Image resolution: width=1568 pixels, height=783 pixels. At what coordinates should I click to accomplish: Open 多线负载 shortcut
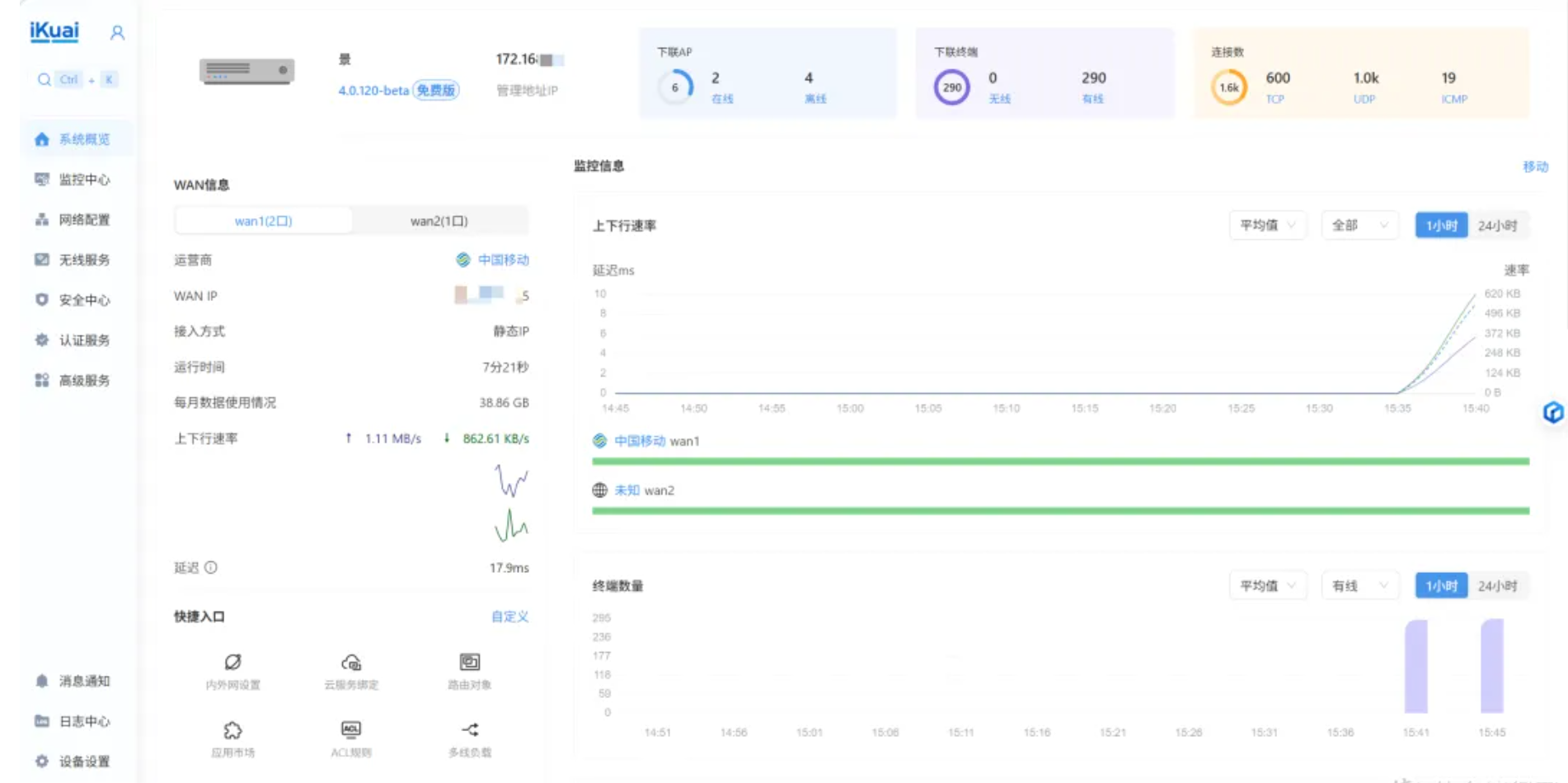coord(469,739)
